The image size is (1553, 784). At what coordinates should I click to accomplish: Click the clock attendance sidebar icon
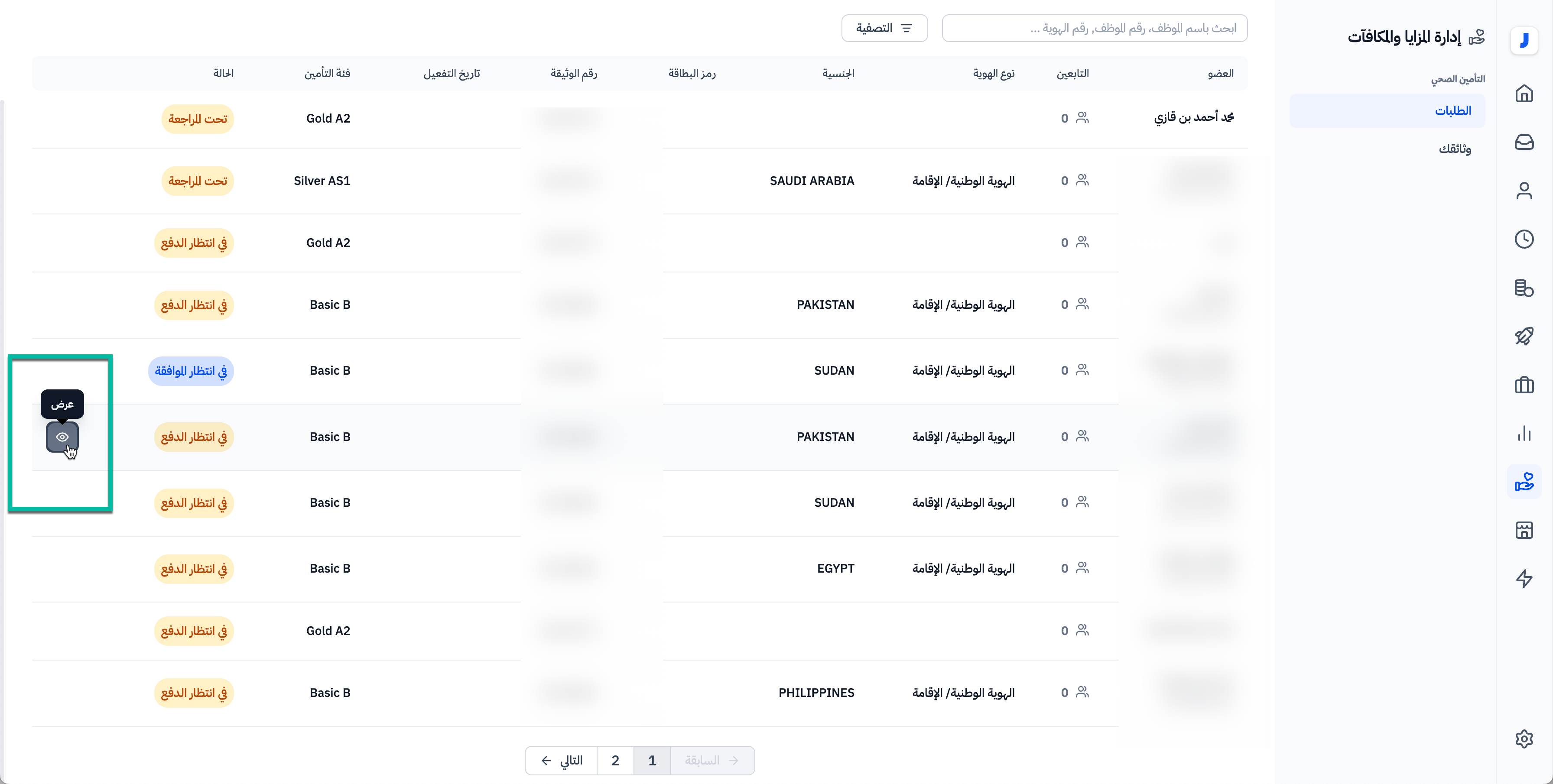(1524, 239)
